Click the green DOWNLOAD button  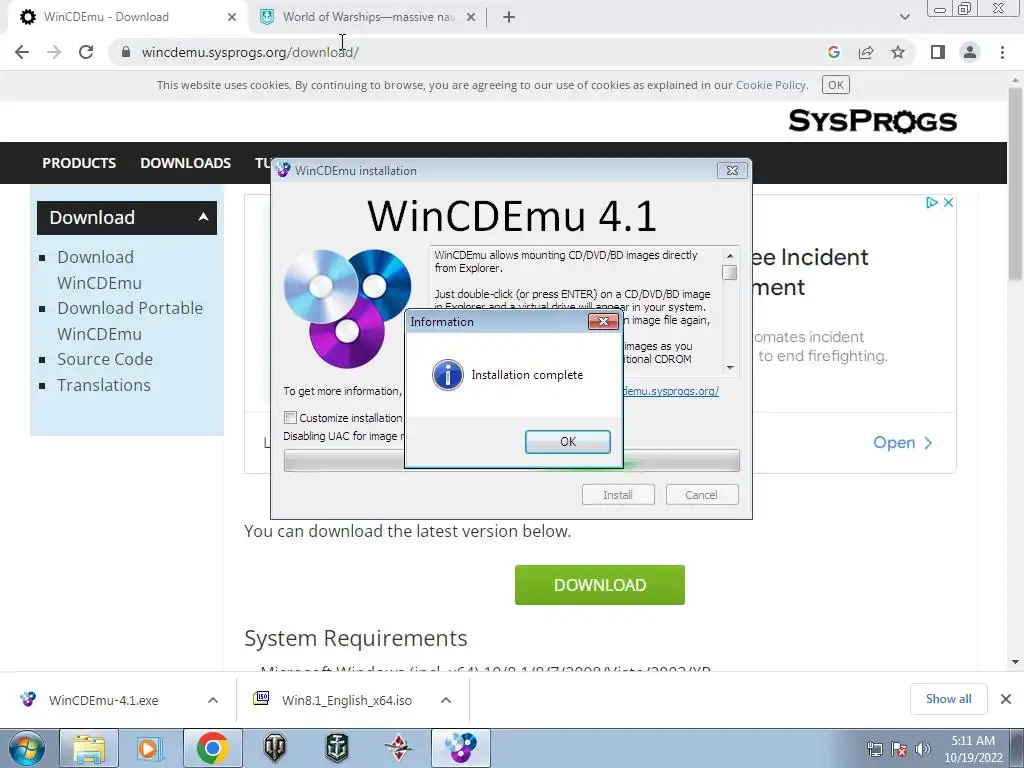coord(600,584)
